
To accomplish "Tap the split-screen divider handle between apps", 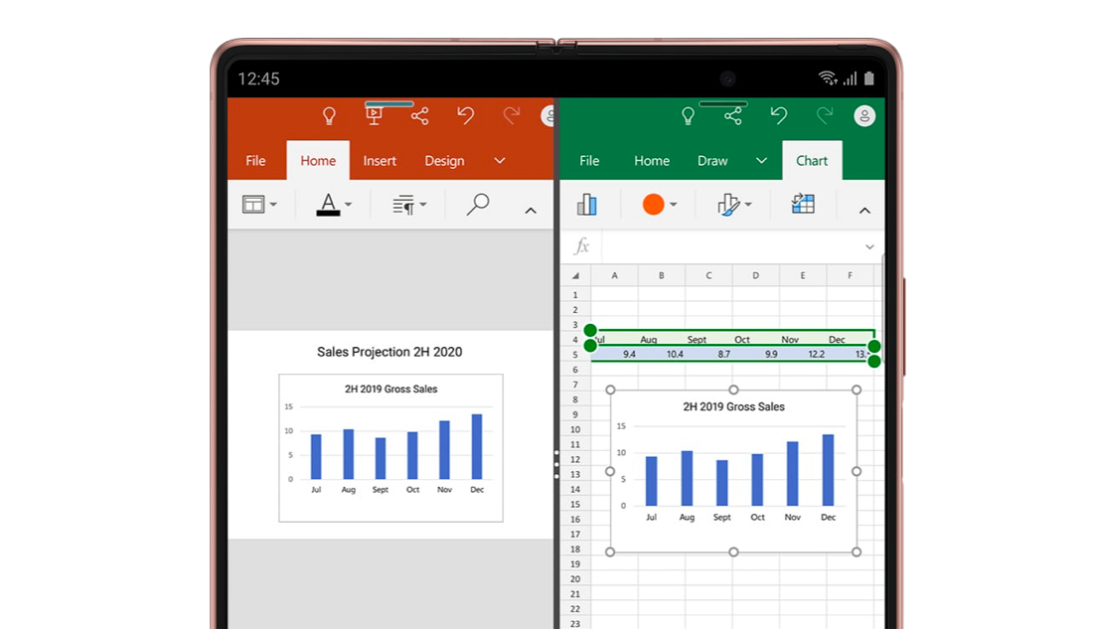I will point(556,465).
